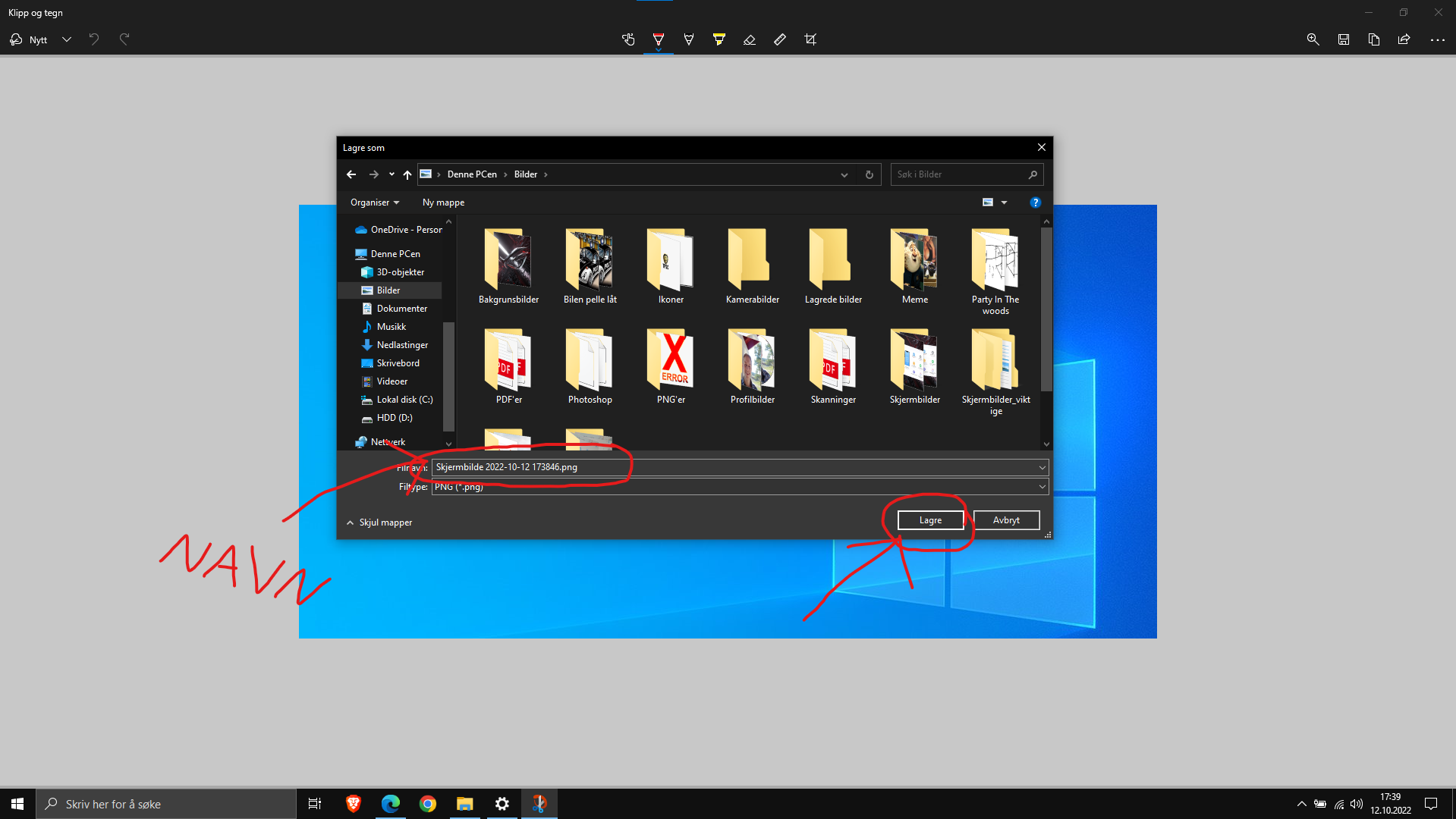
Task: Create a folder with Ny mappe
Action: tap(443, 202)
